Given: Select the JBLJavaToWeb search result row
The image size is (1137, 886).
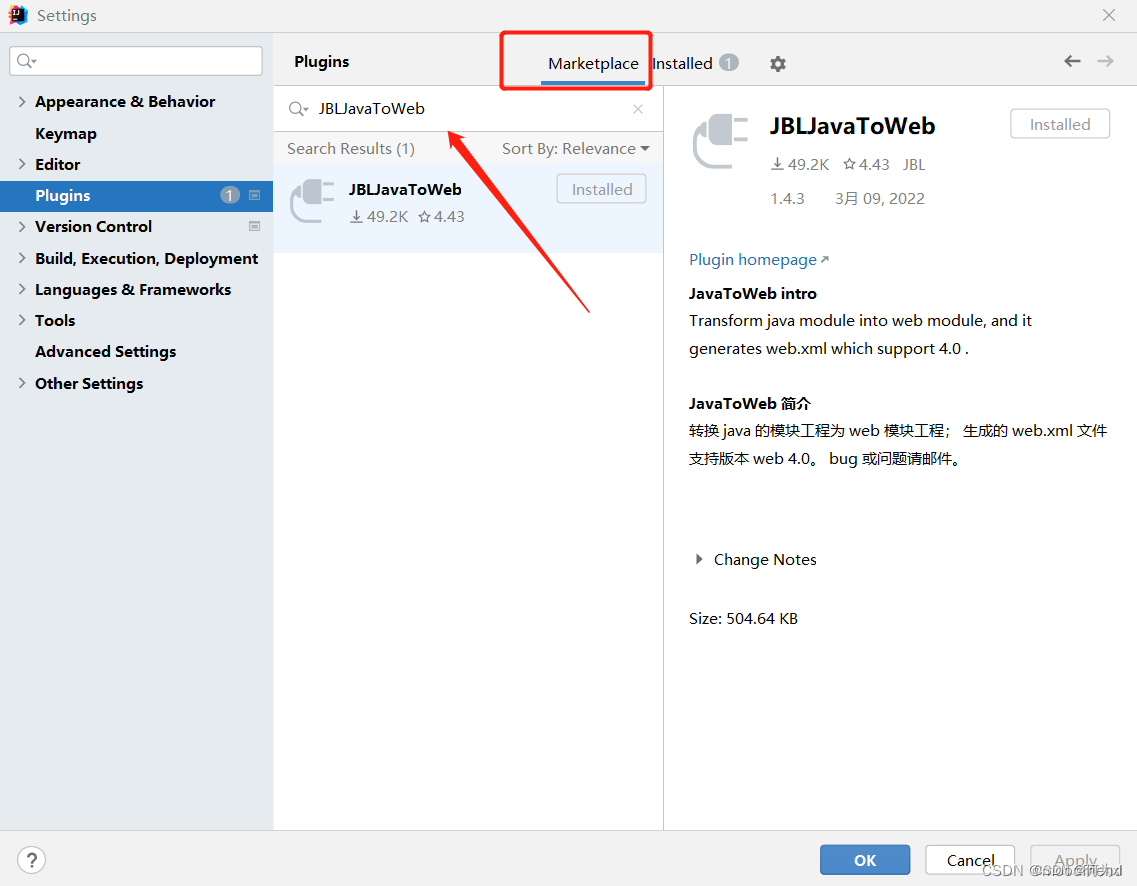Looking at the screenshot, I should pos(468,208).
